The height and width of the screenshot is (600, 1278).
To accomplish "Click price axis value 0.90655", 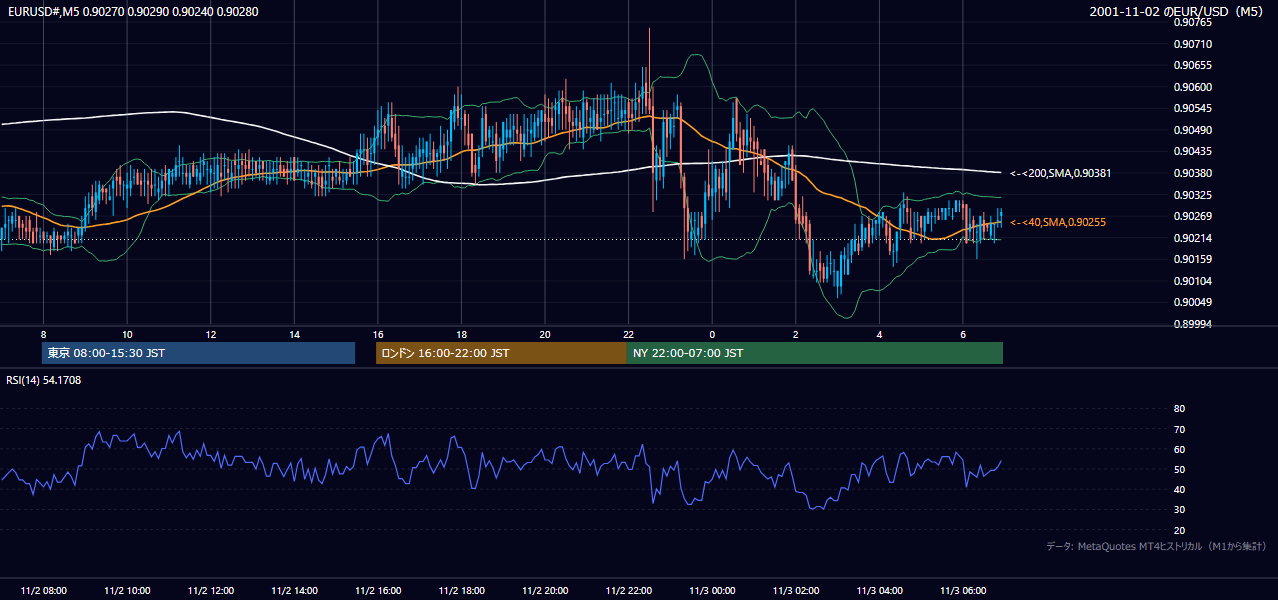I will (1193, 65).
